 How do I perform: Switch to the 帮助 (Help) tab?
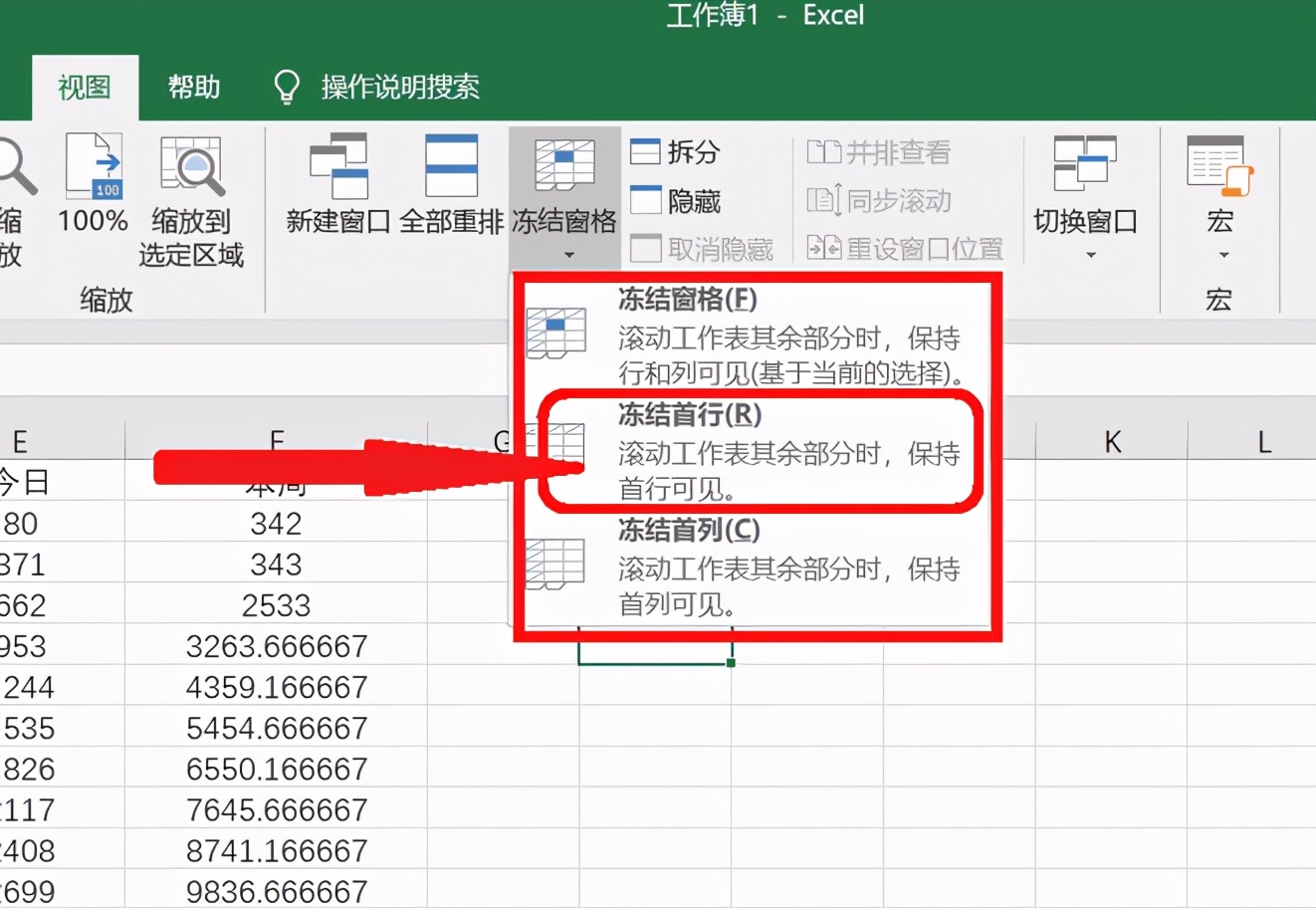pyautogui.click(x=192, y=88)
